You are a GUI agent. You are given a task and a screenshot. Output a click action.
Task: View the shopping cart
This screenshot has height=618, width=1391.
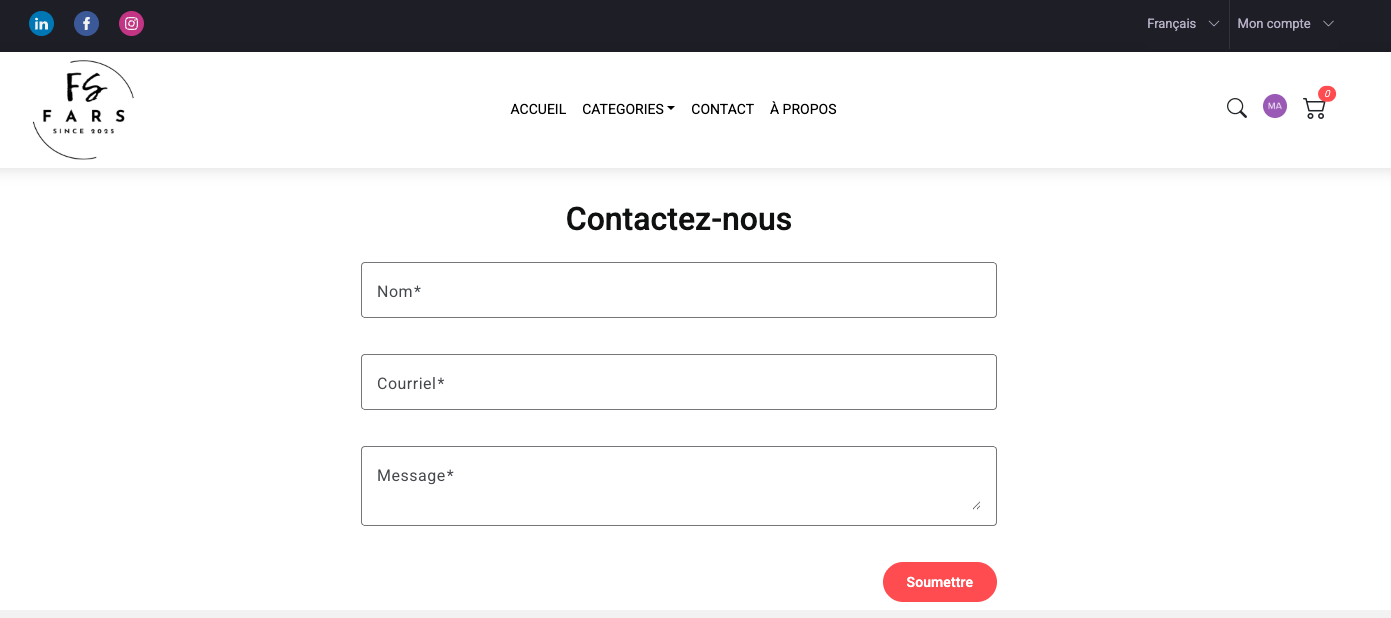[x=1314, y=110]
